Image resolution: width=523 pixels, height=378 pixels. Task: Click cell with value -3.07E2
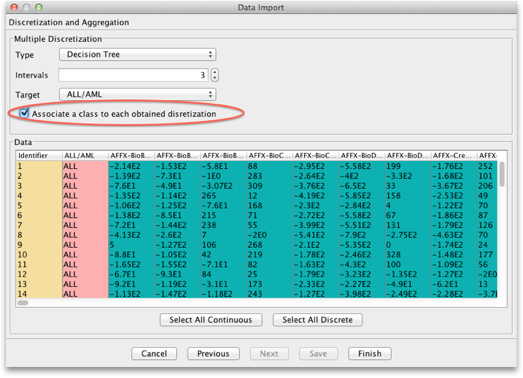coord(223,185)
